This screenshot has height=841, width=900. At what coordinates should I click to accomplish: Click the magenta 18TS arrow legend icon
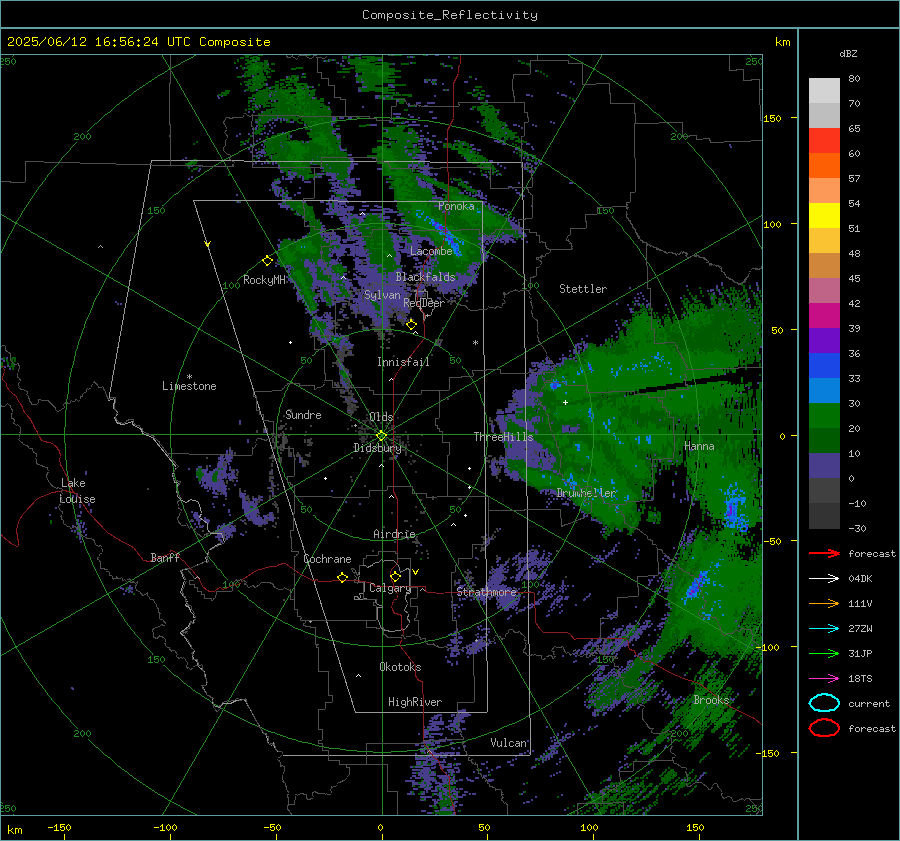click(824, 679)
